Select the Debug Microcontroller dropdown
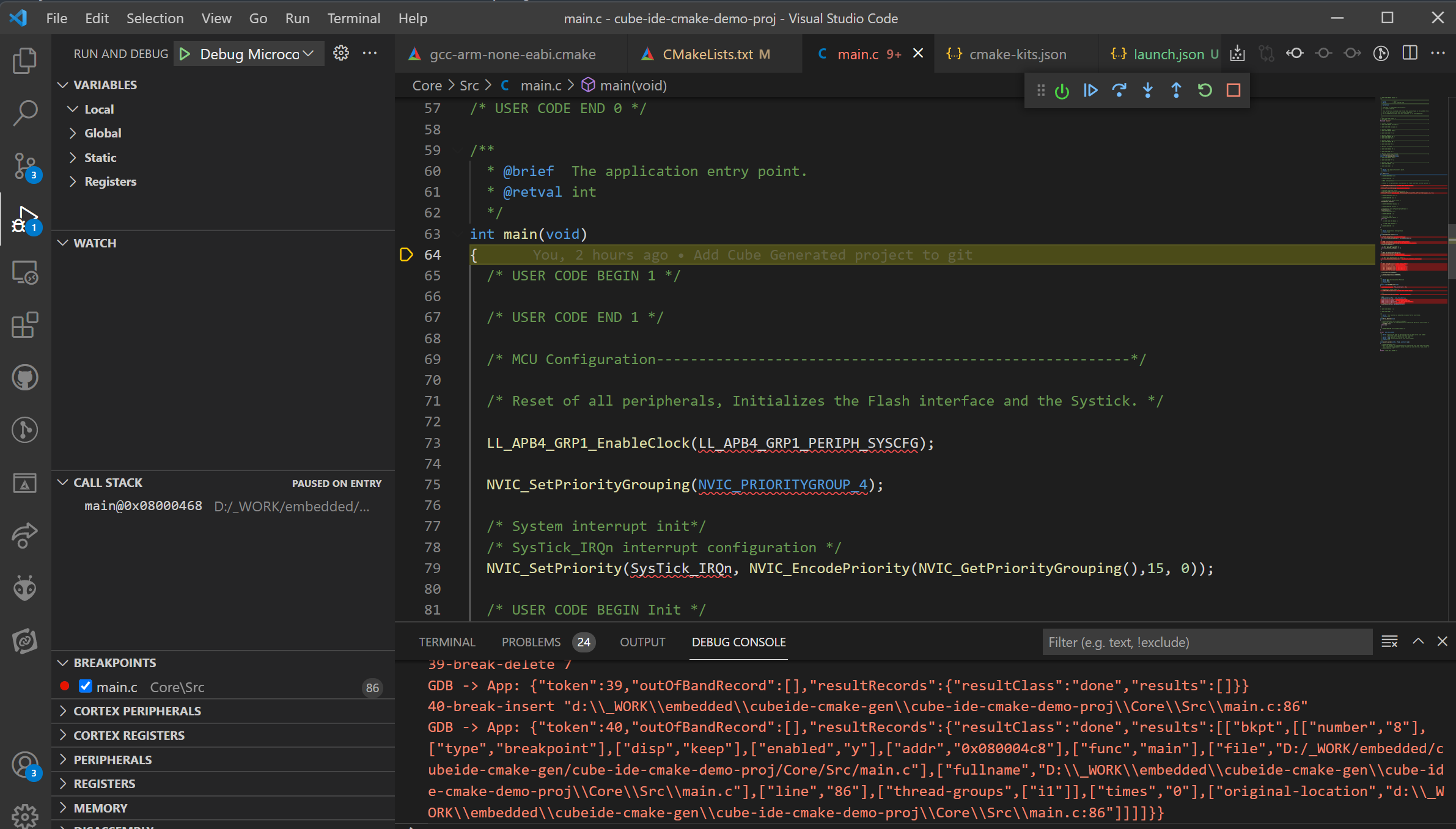This screenshot has width=1456, height=829. coord(247,53)
